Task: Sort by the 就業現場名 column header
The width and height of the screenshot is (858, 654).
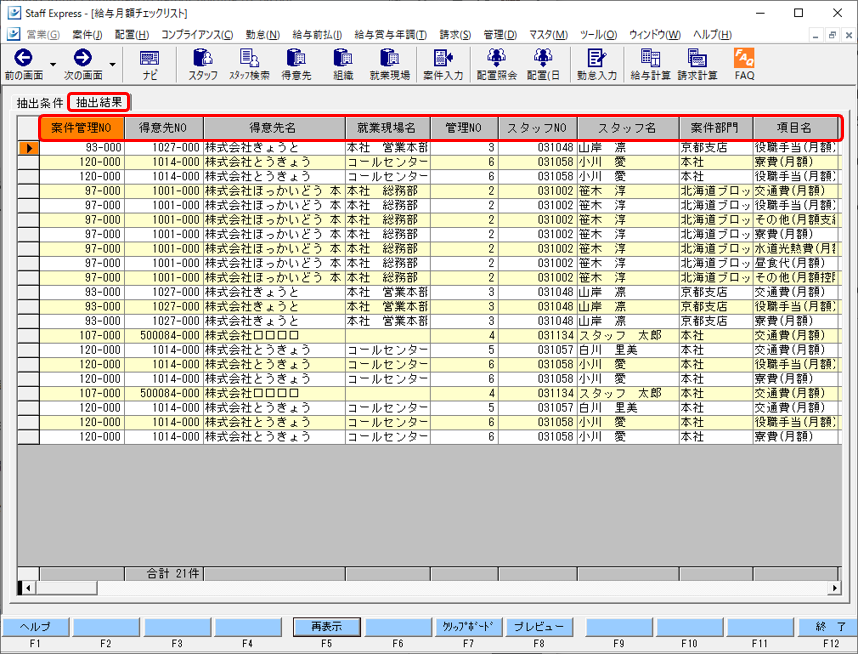Action: [x=387, y=128]
